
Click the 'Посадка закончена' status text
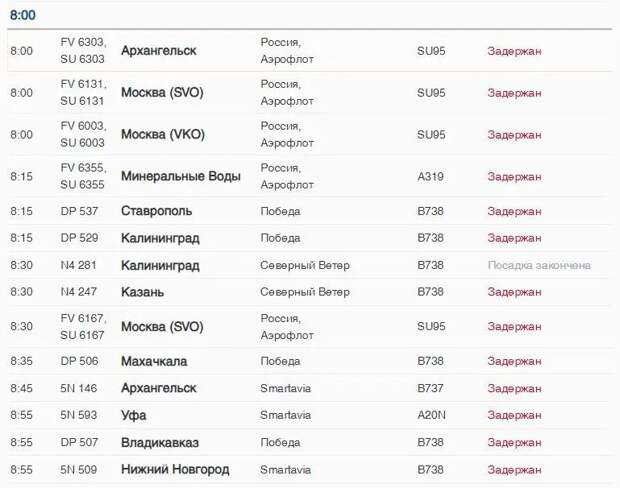coord(539,265)
